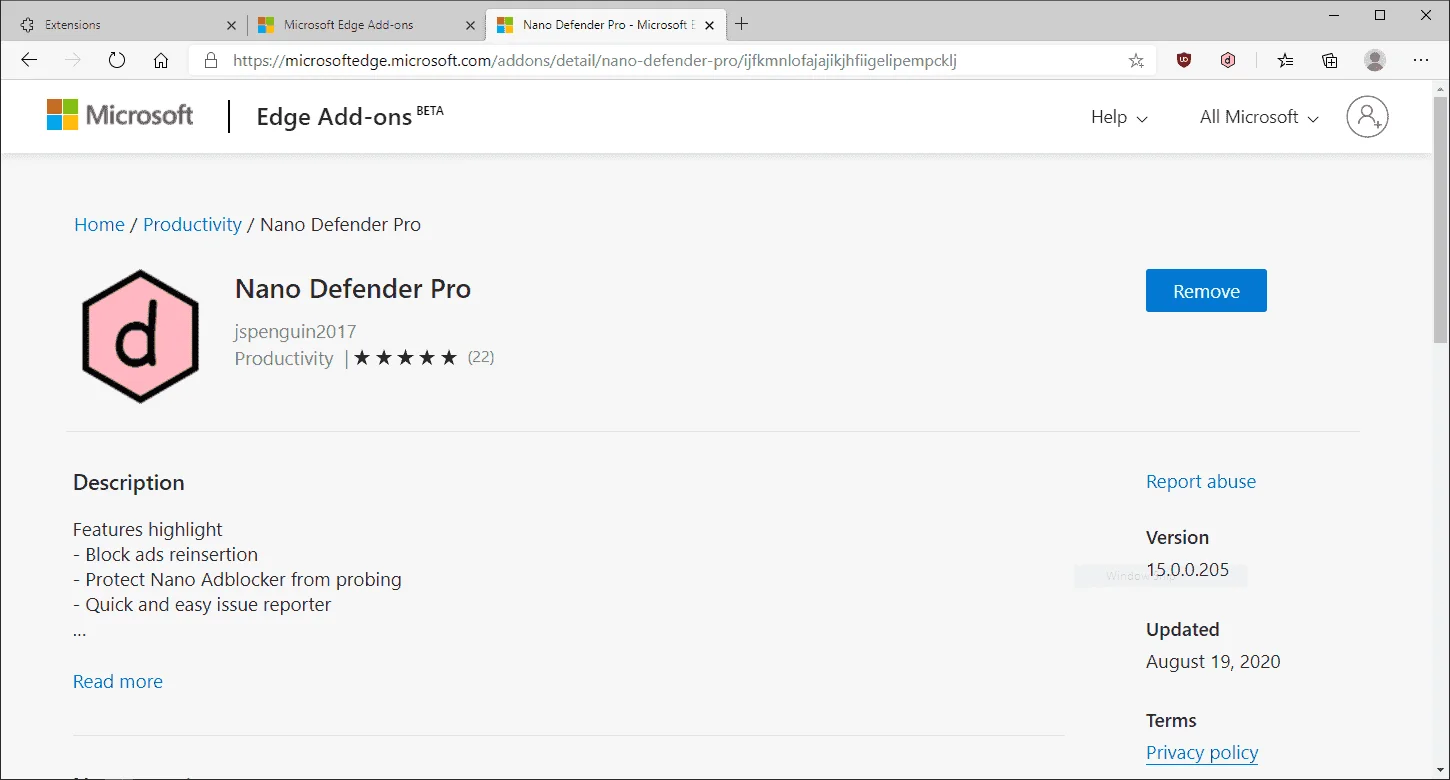The height and width of the screenshot is (780, 1450).
Task: Open the browser home page
Action: click(x=161, y=60)
